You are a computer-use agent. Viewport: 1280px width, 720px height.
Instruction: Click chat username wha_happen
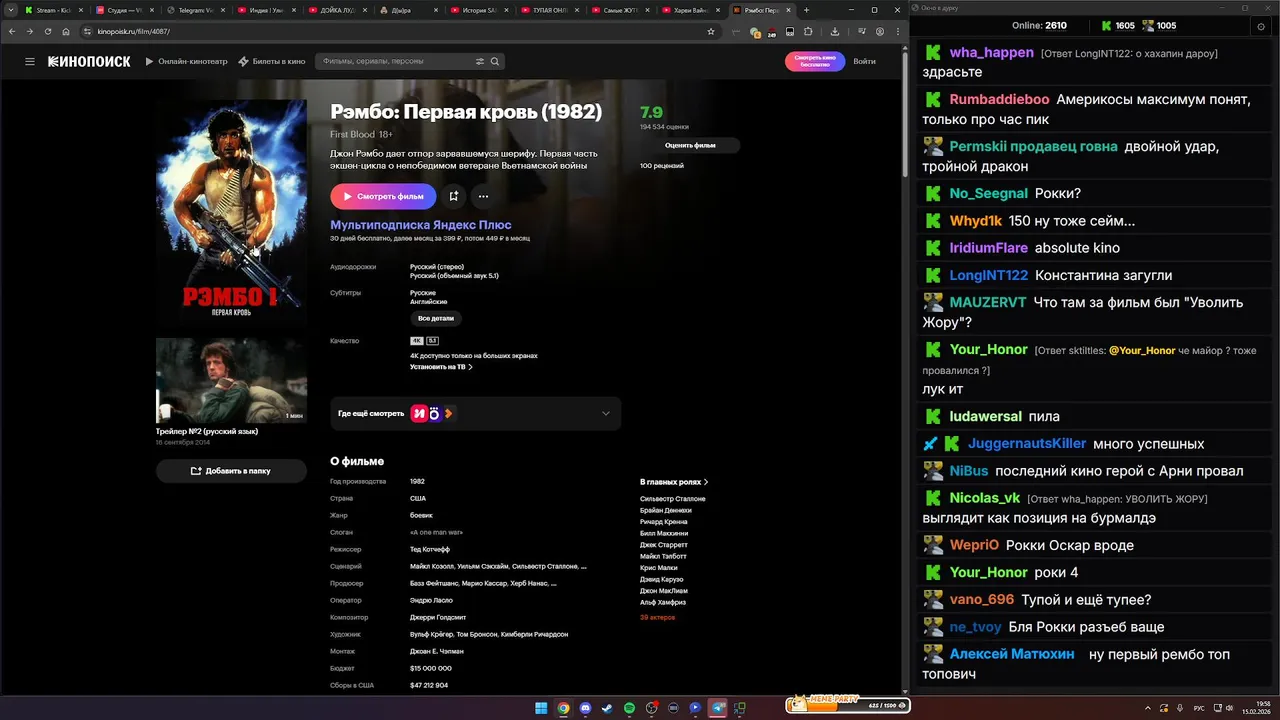point(991,52)
